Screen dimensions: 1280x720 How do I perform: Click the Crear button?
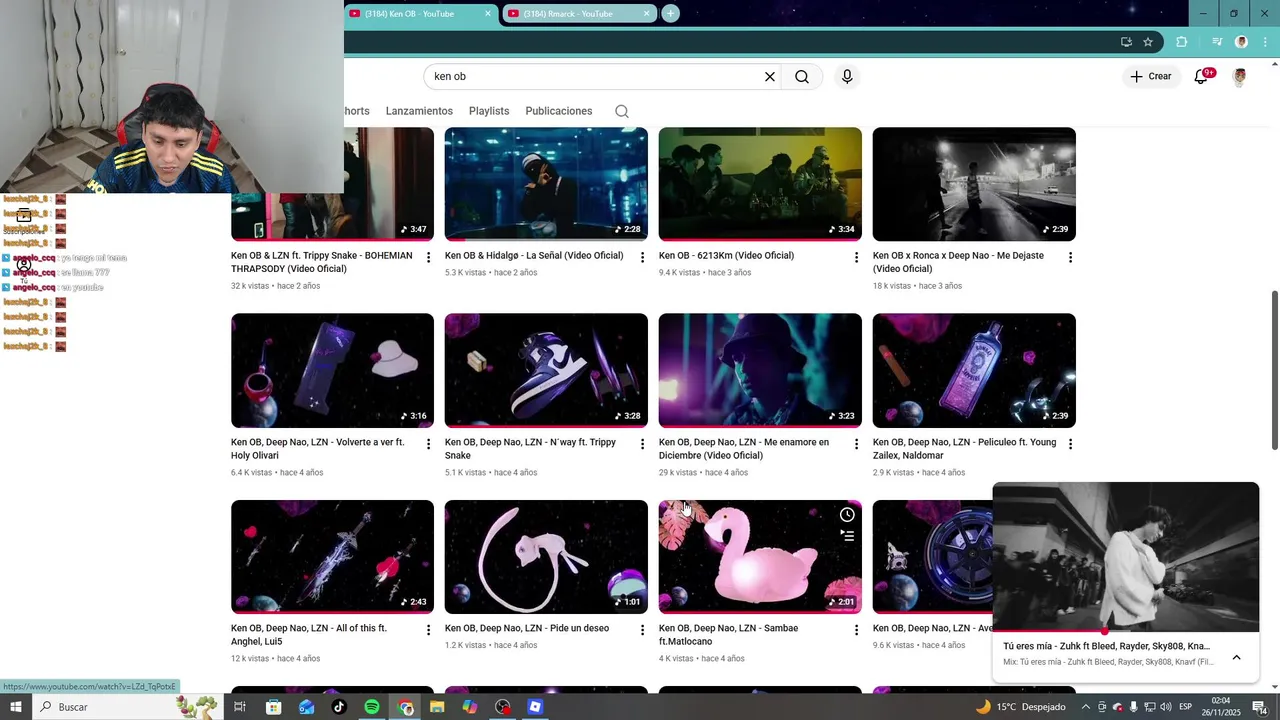(x=1151, y=77)
